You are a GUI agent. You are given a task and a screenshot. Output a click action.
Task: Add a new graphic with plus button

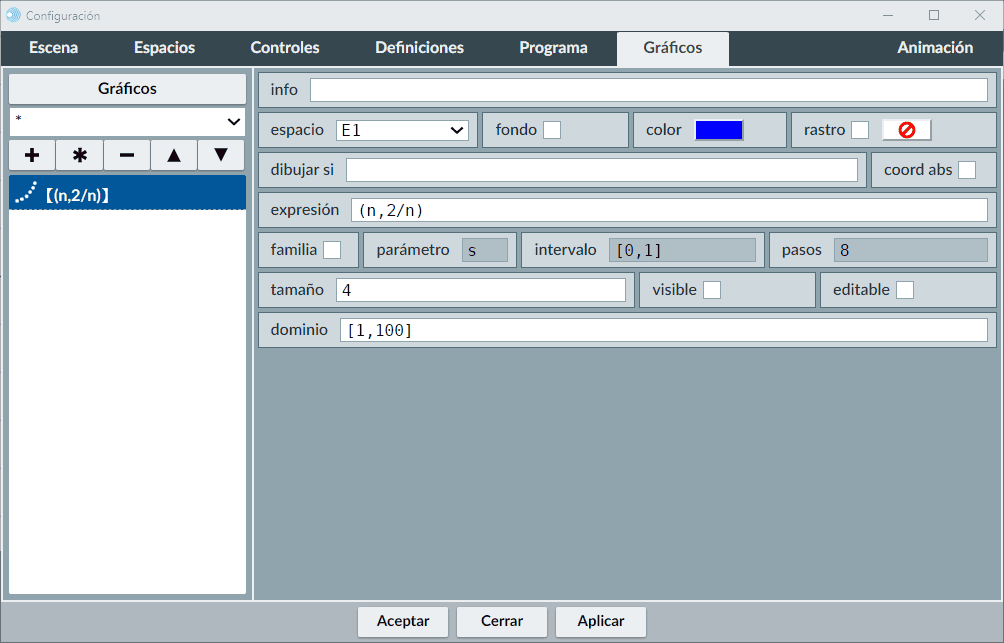32,155
